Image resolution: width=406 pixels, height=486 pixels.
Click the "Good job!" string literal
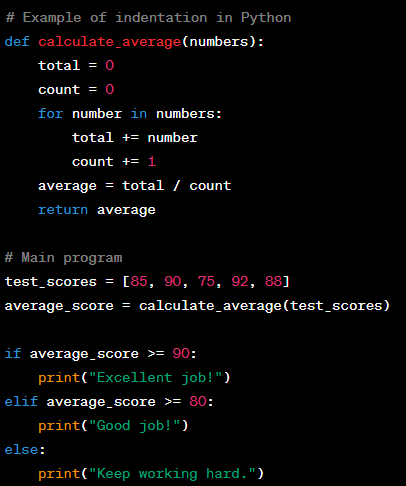tap(135, 426)
